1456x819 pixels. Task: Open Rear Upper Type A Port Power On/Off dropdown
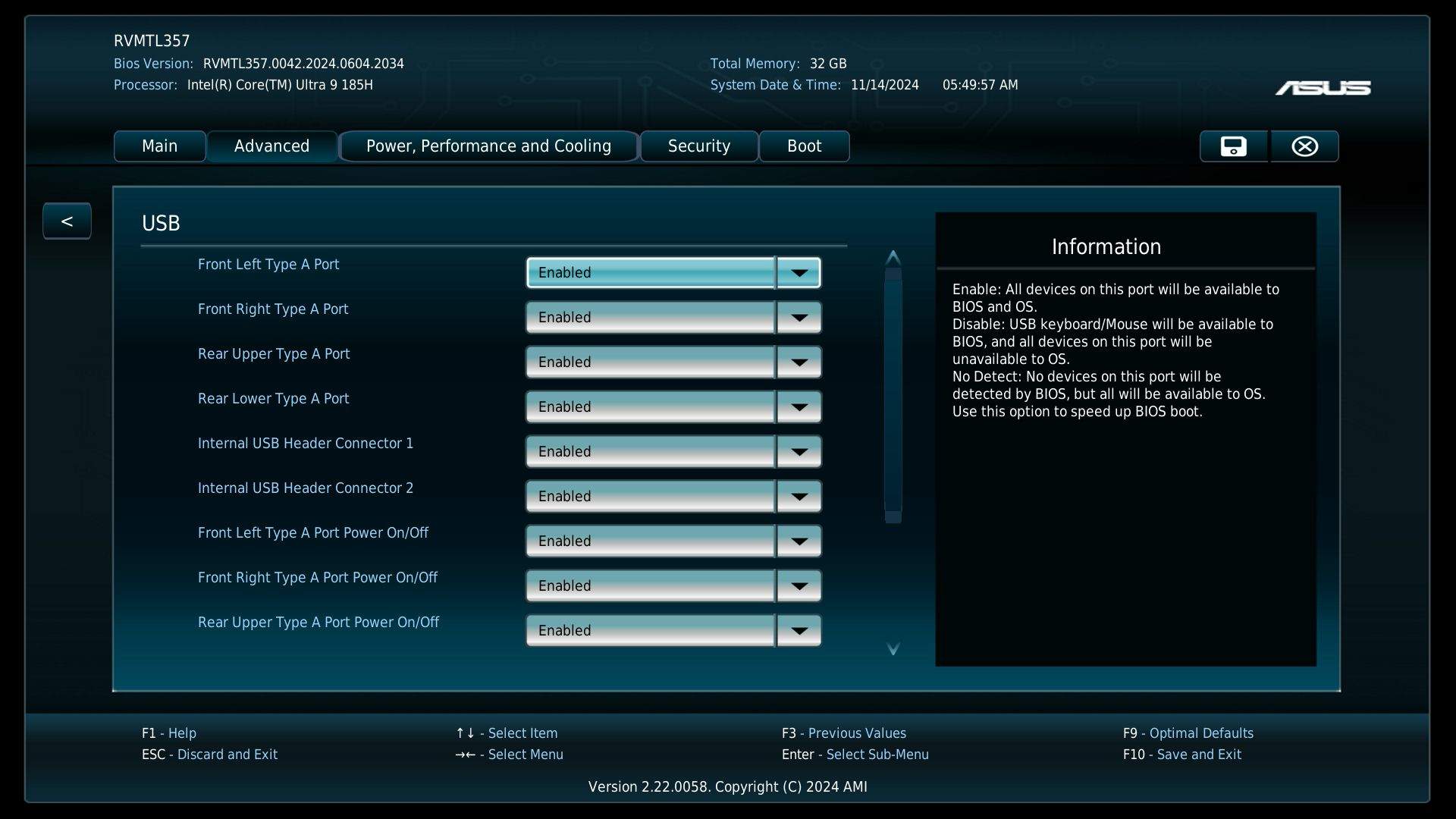[x=673, y=631]
